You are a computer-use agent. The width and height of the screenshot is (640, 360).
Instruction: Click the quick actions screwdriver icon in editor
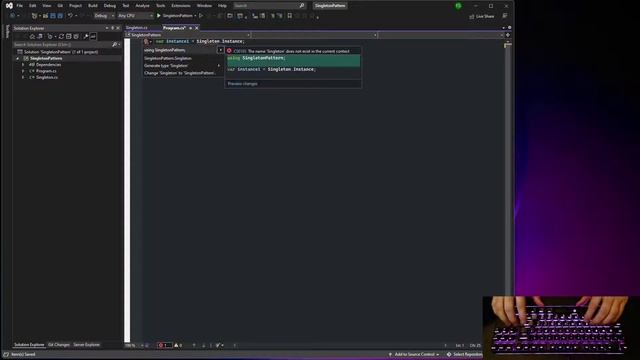(x=146, y=41)
